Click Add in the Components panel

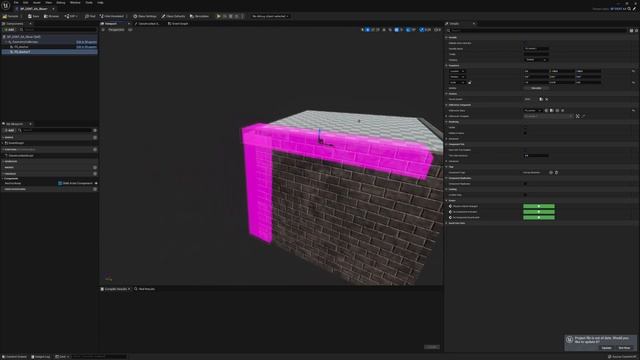(9, 30)
